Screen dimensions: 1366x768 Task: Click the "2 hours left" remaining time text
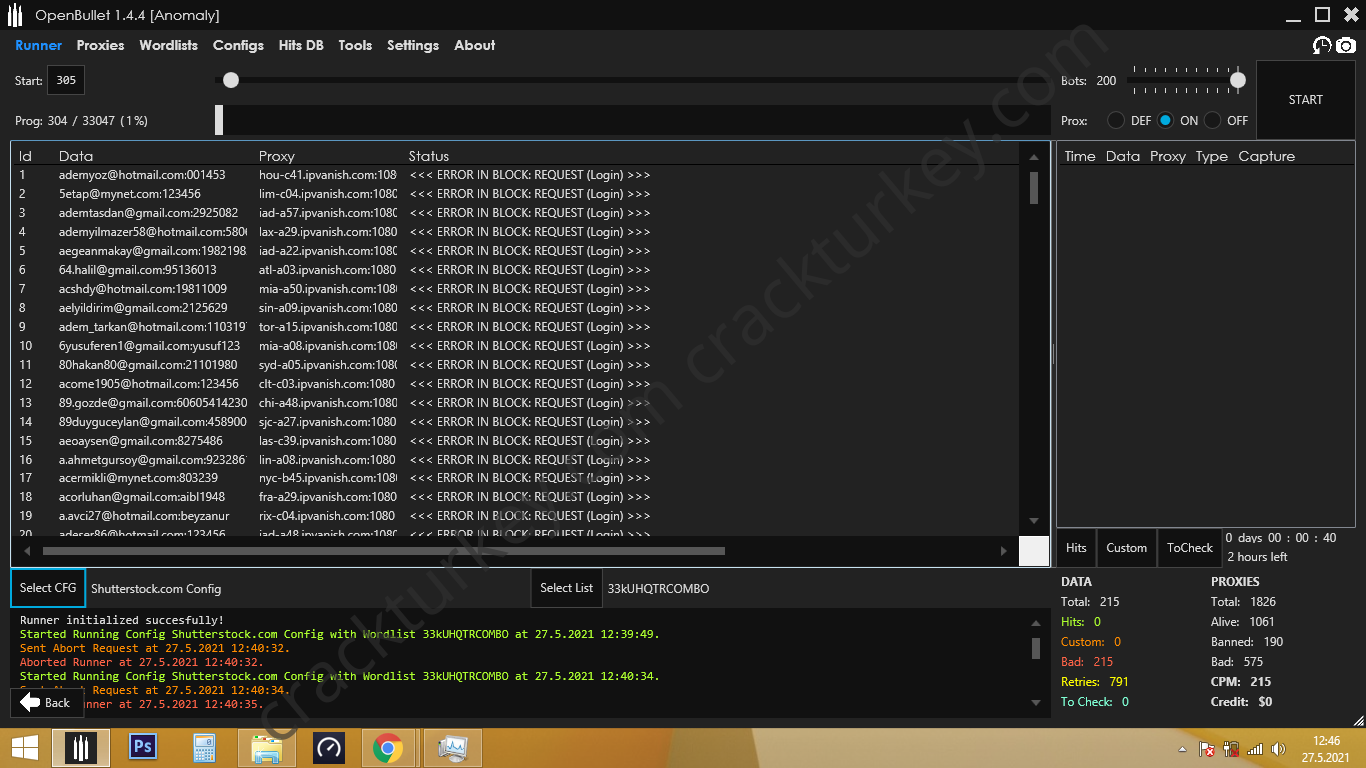pos(1257,557)
